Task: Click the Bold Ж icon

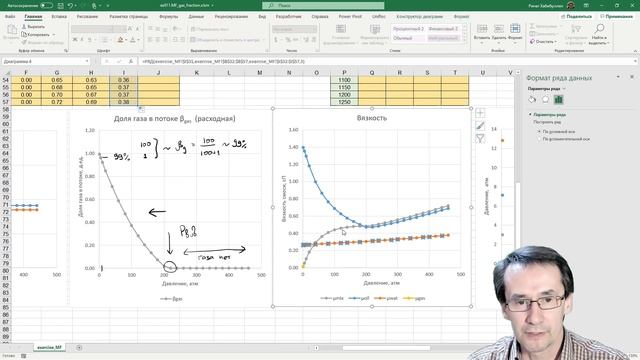Action: [x=75, y=40]
